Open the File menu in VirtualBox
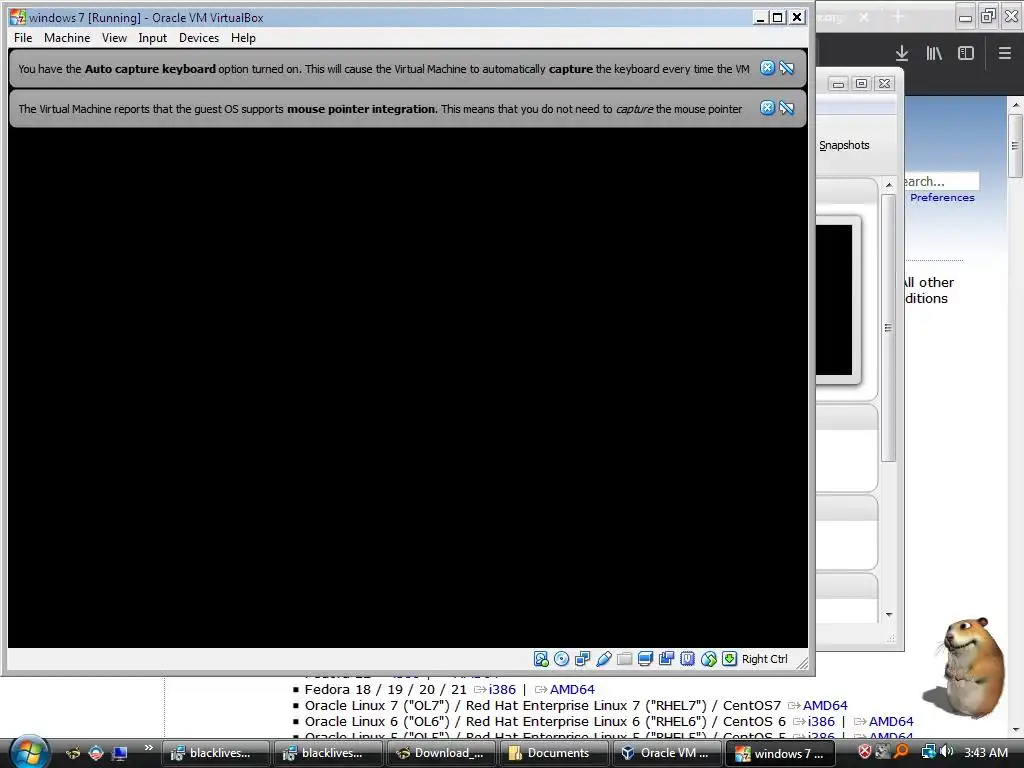 point(23,38)
